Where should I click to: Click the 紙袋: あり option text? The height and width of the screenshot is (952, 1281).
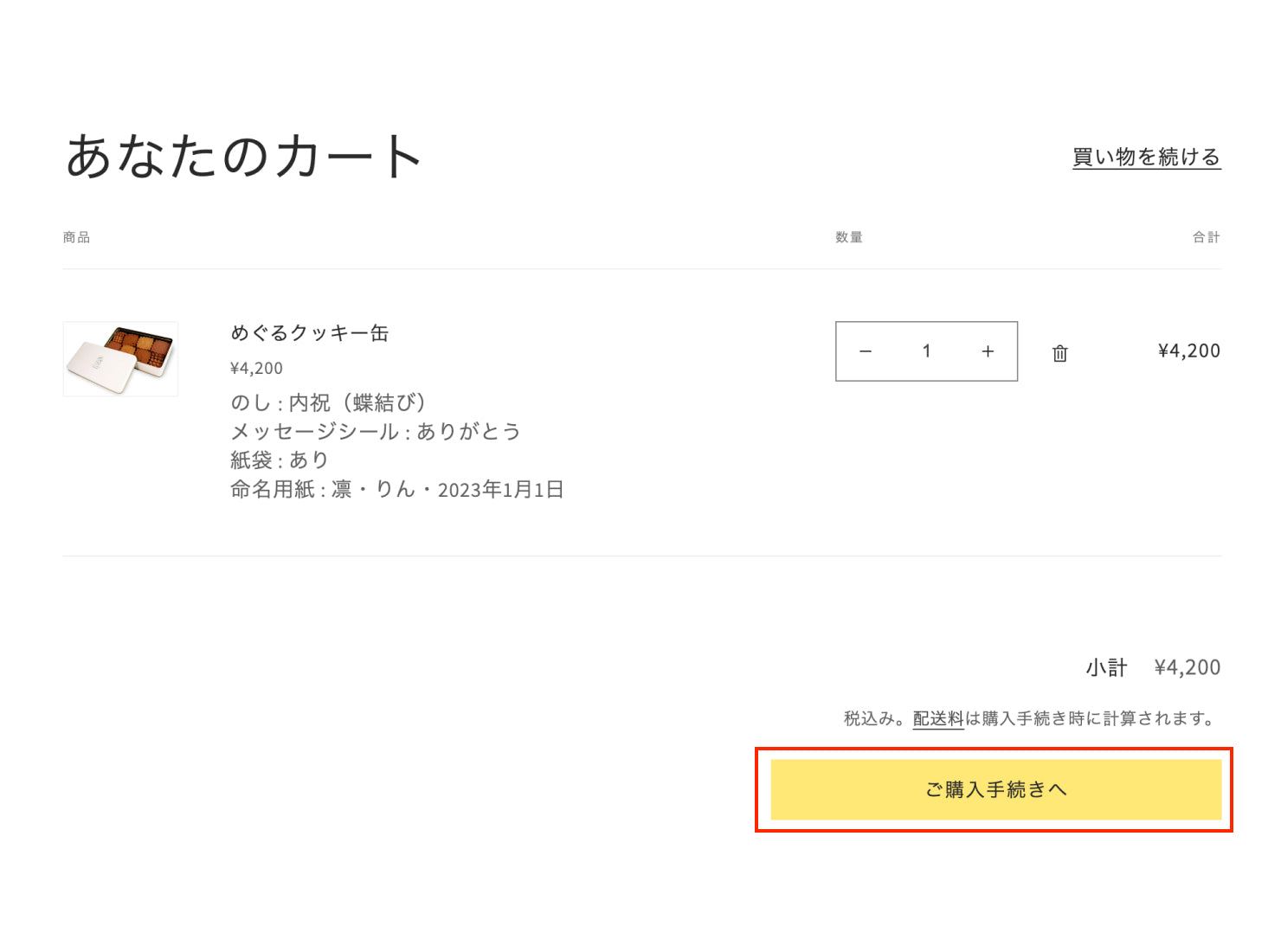[x=279, y=460]
